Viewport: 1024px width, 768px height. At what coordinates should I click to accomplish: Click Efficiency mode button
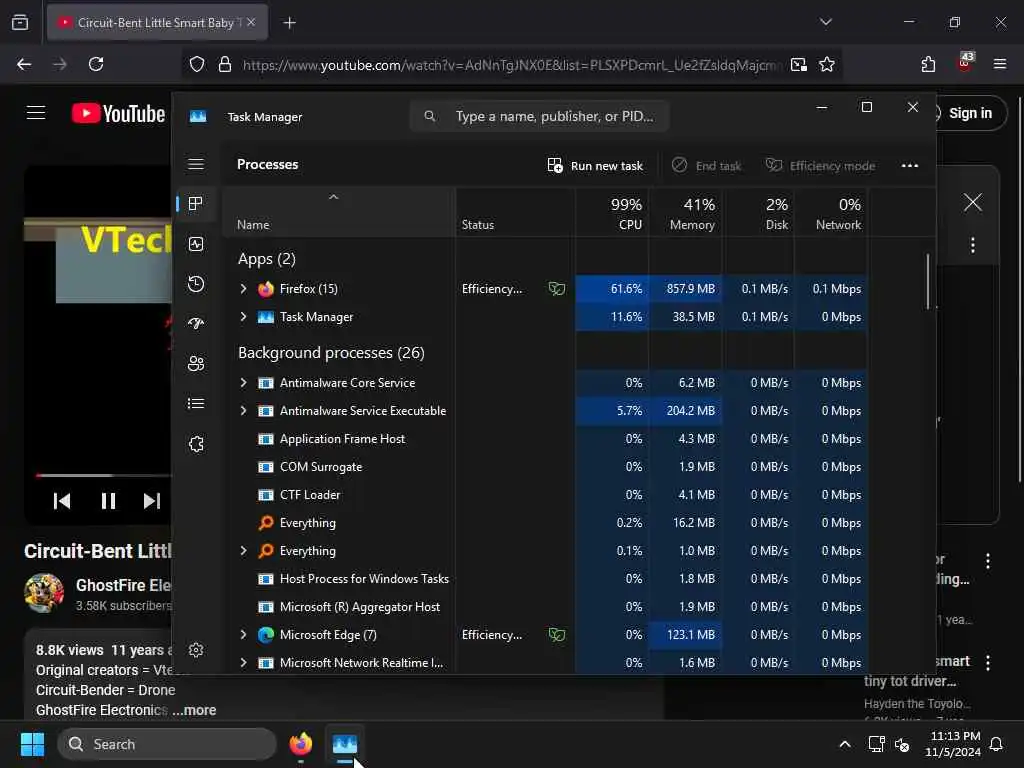(x=820, y=166)
